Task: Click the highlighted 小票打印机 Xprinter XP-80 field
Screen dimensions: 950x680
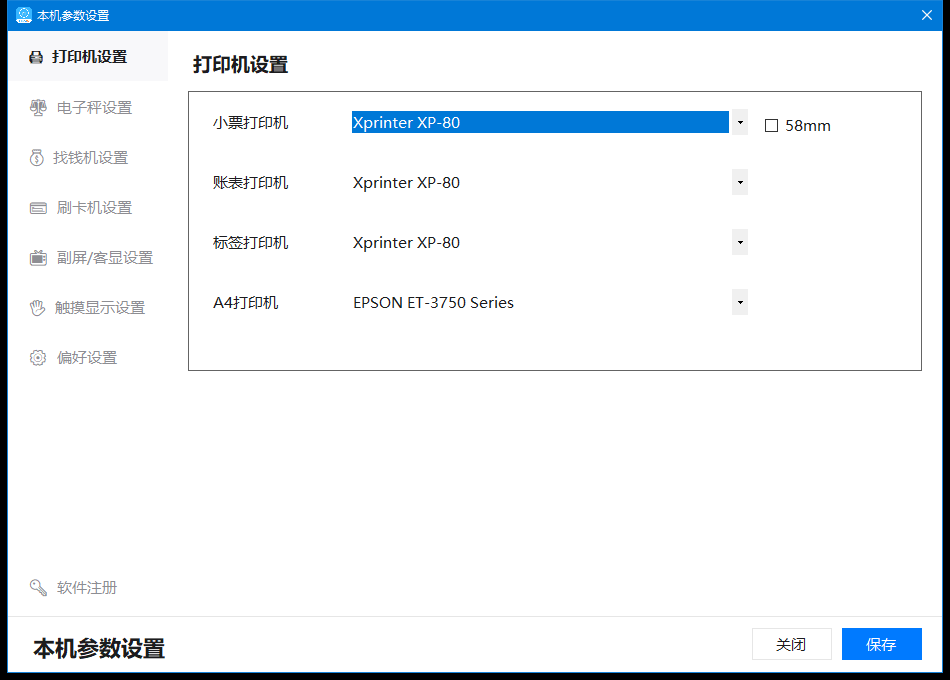Action: coord(540,122)
